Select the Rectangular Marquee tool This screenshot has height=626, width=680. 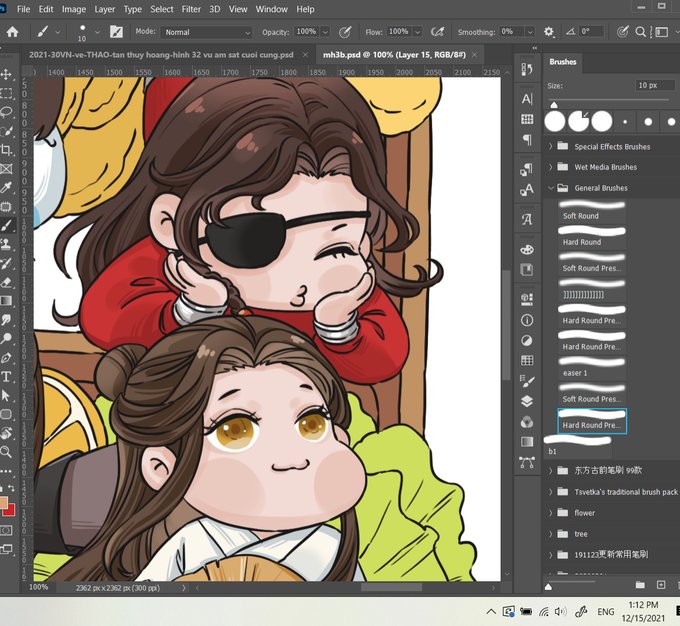[x=6, y=93]
